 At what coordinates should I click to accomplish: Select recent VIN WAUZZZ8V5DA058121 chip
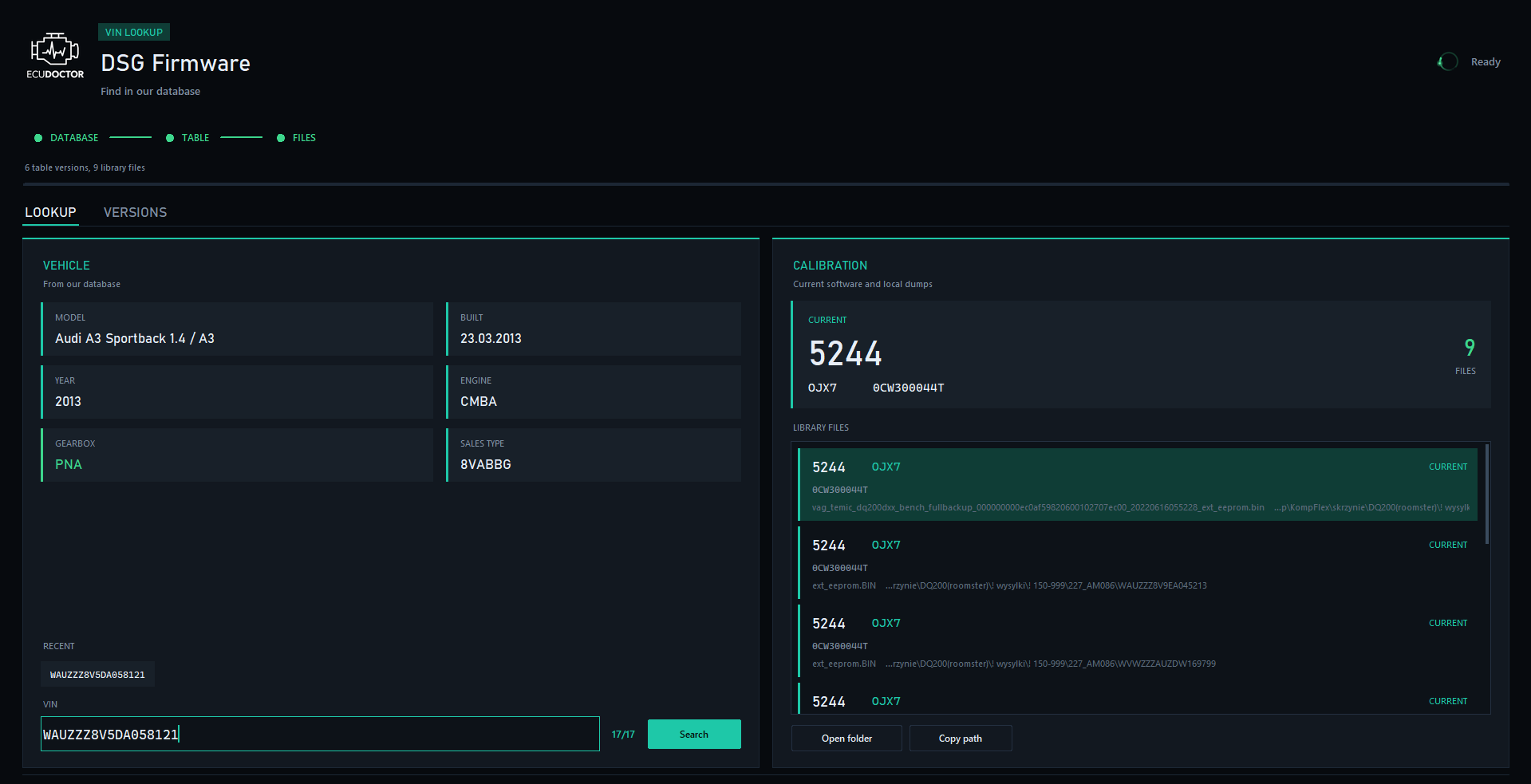[x=97, y=675]
